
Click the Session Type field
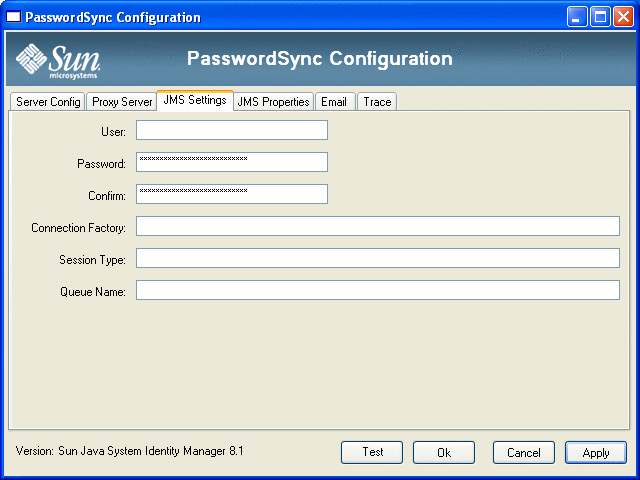378,258
